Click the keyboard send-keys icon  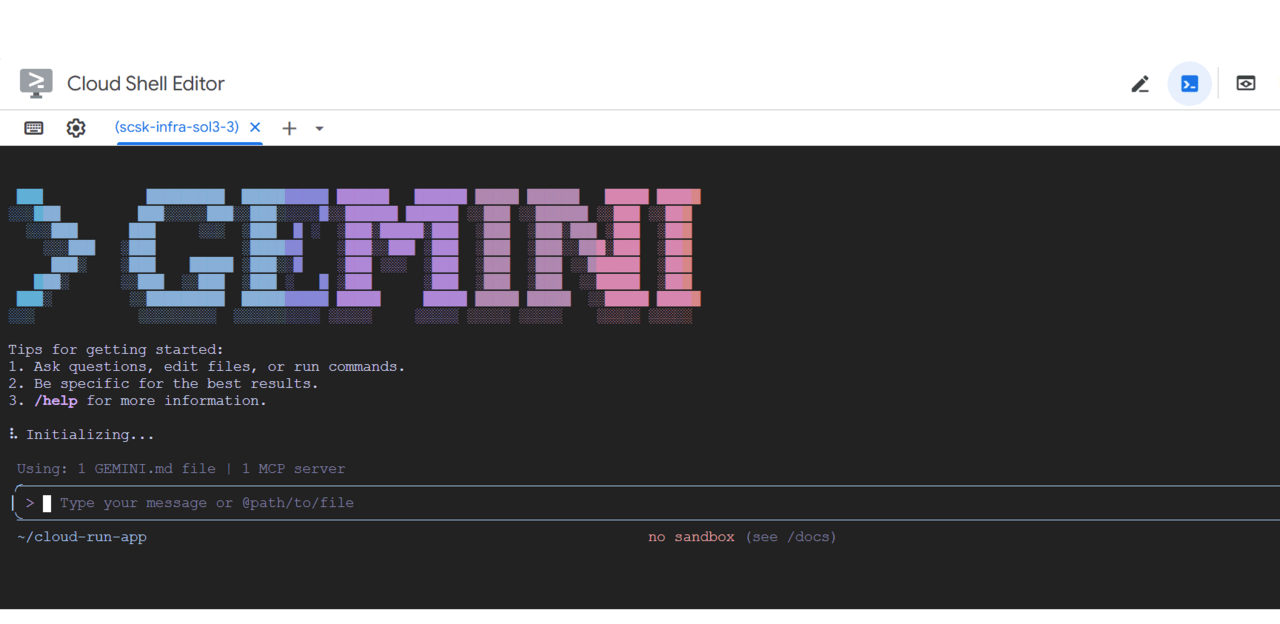(34, 128)
